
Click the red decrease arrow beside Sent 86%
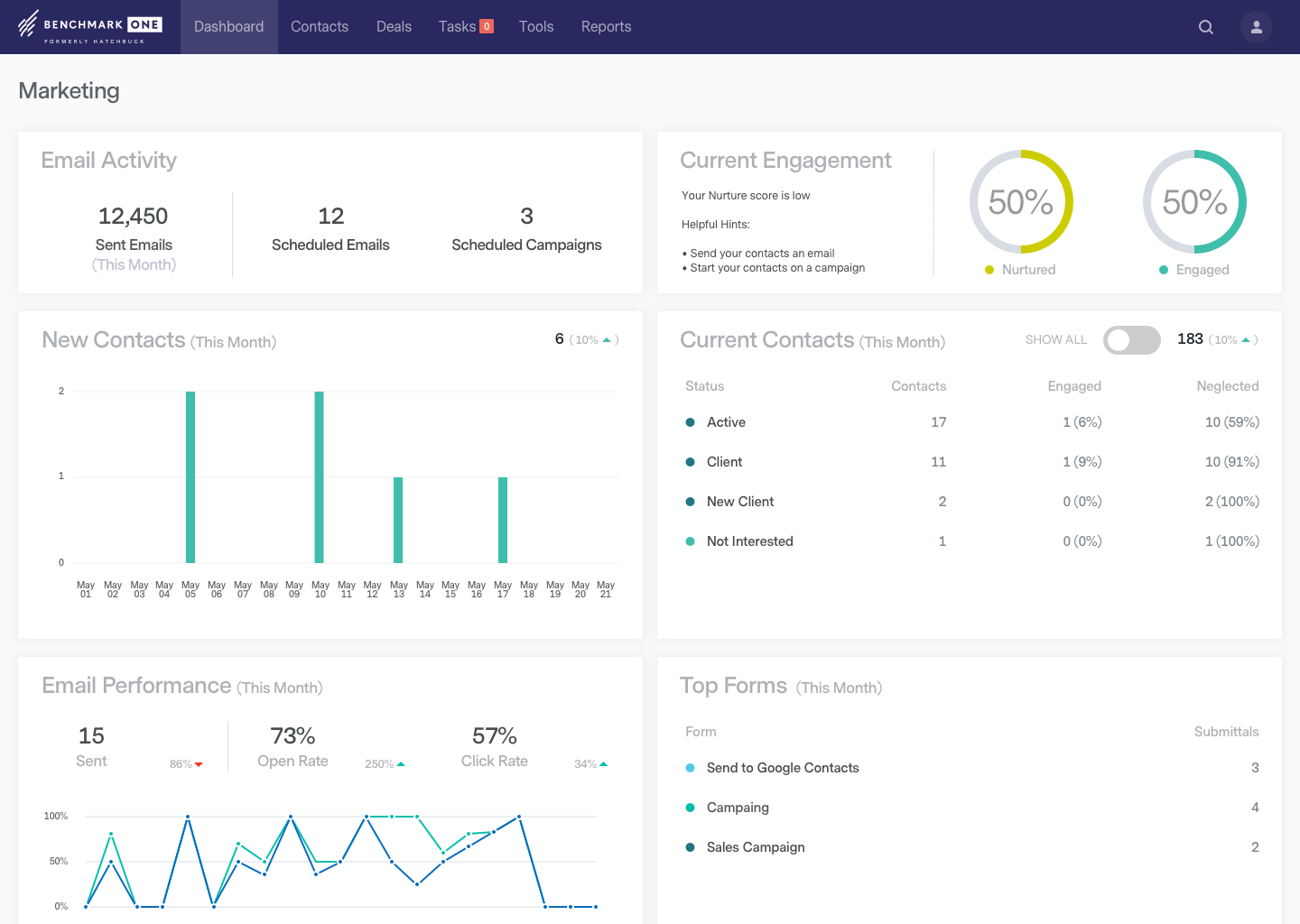[x=199, y=764]
